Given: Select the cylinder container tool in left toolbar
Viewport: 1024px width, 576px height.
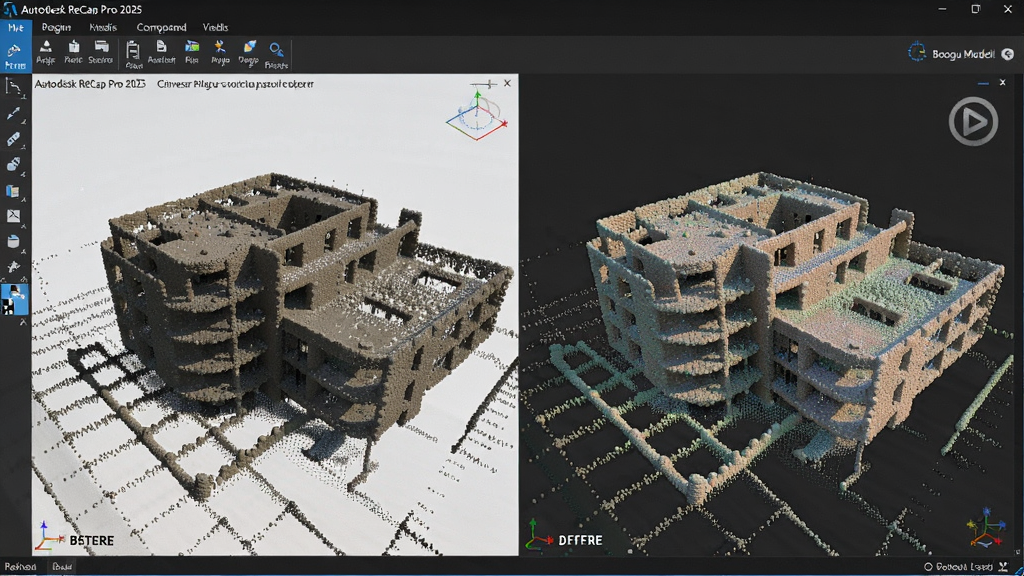Looking at the screenshot, I should click(x=13, y=242).
